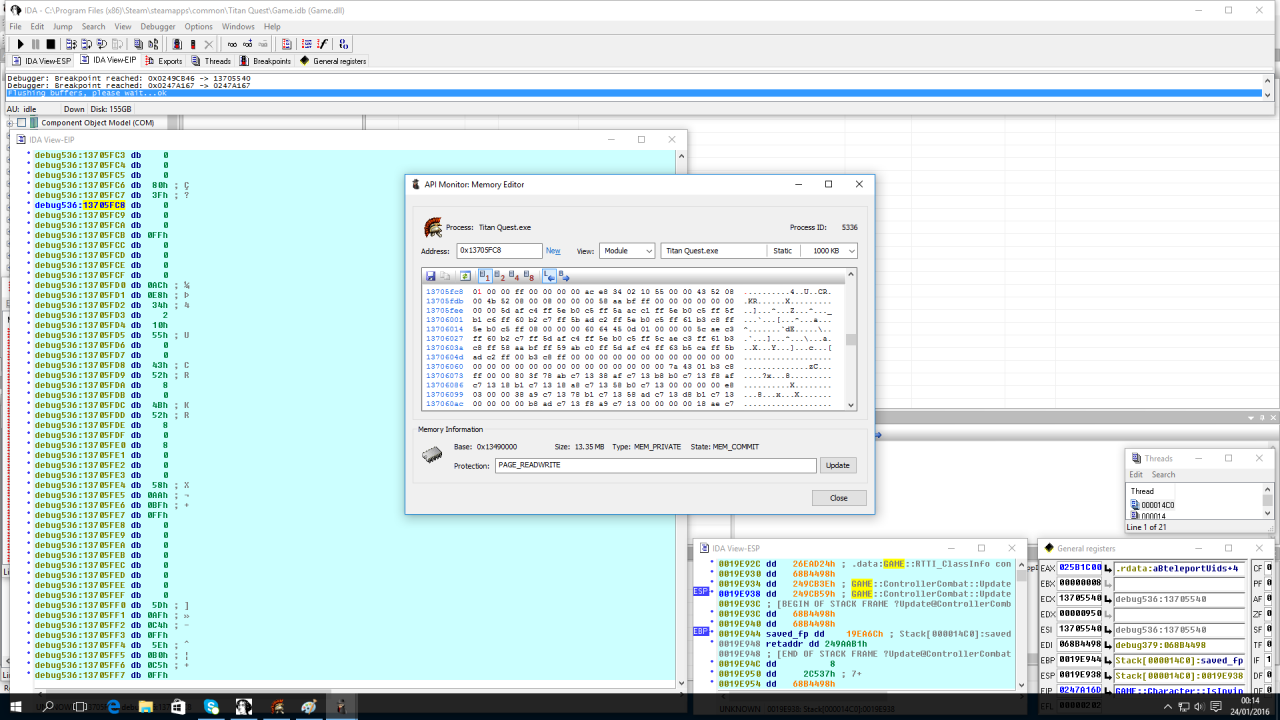
Task: Click the IDA View-ESP vertical scrollbar
Action: click(x=1022, y=625)
